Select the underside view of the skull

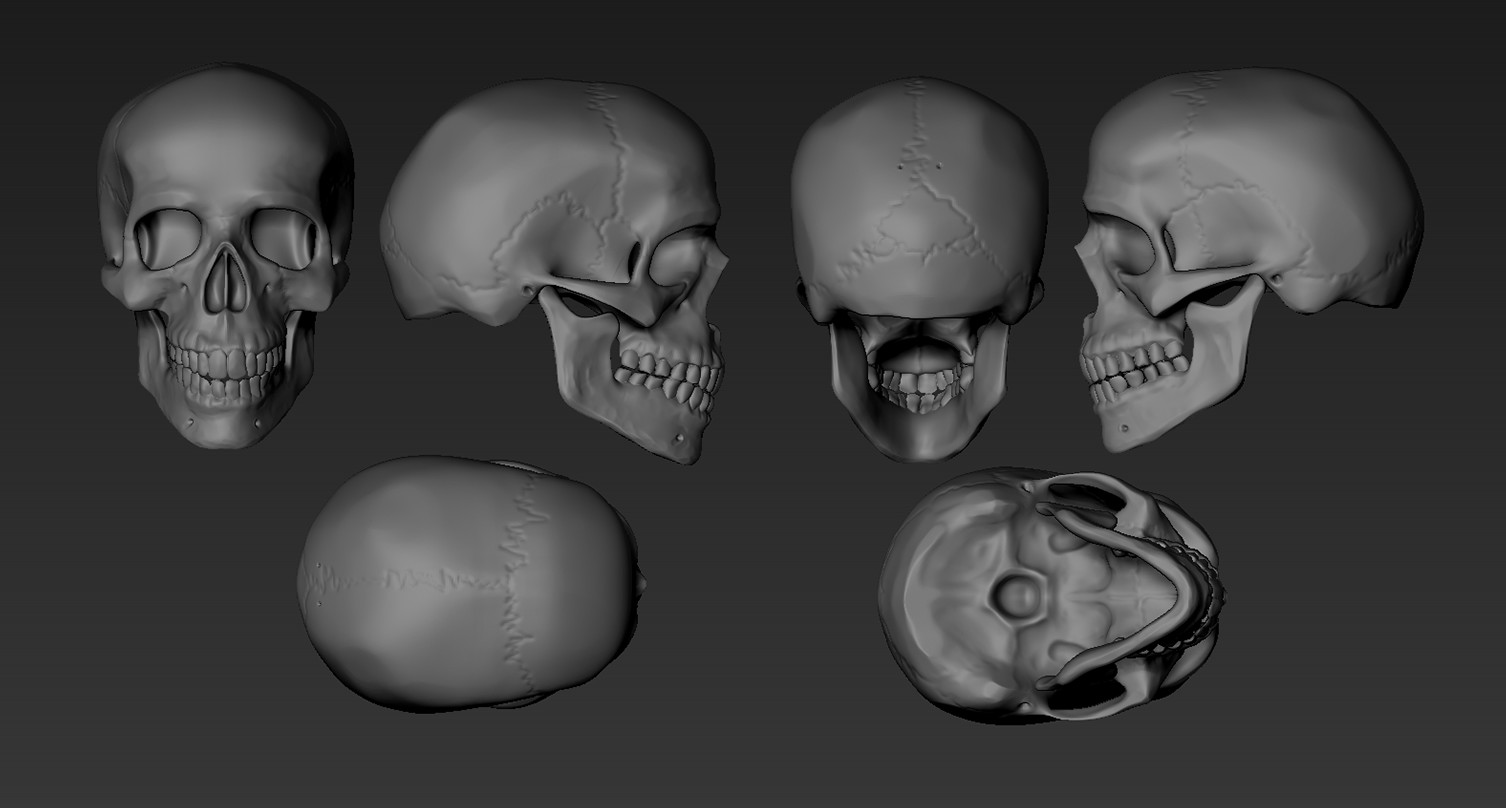point(1052,595)
